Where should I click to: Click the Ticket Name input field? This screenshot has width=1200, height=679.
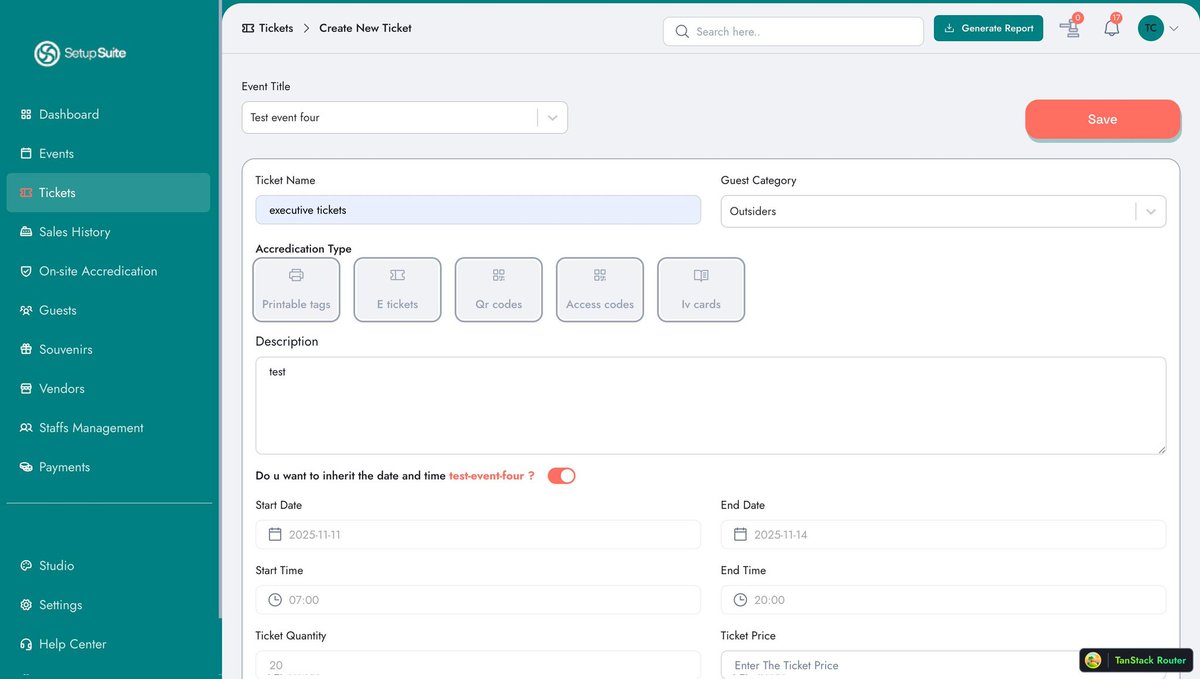click(478, 210)
